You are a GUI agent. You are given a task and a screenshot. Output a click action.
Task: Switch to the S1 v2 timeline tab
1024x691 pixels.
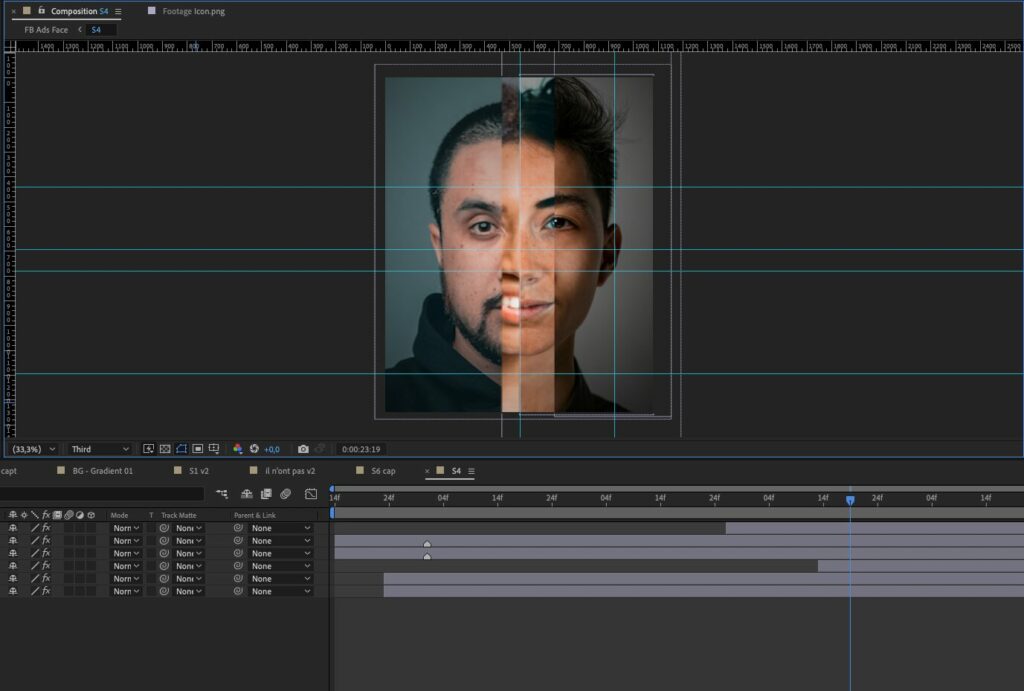pyautogui.click(x=198, y=471)
